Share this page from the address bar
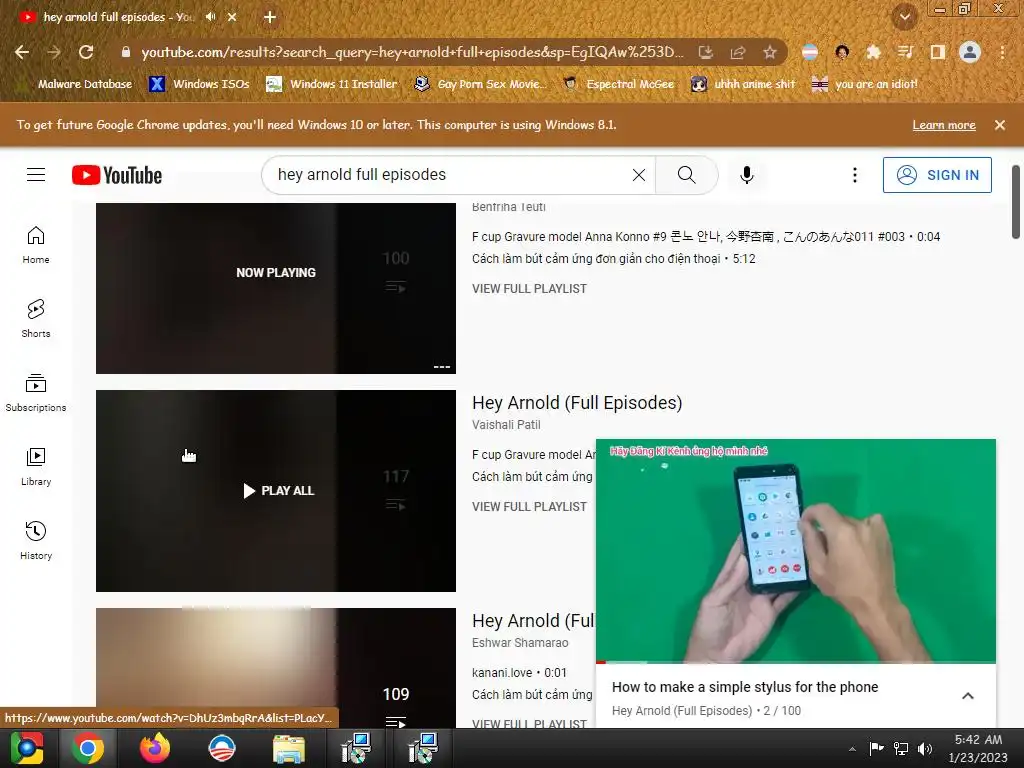 738,52
